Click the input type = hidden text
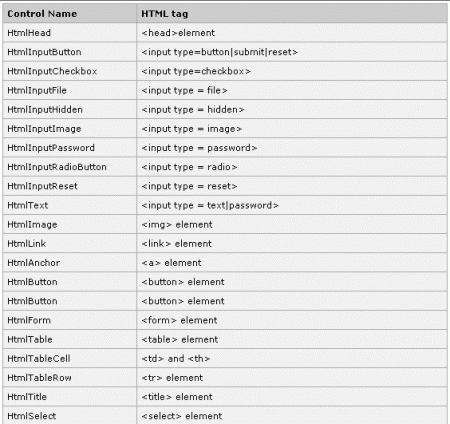This screenshot has height=424, width=450. 193,109
